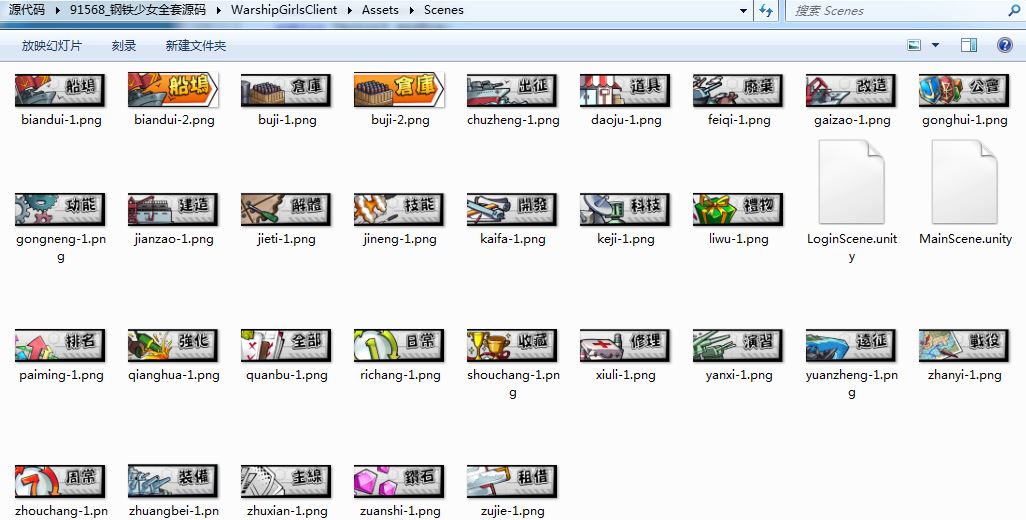Click the burn (刻录) toolbar button

coord(124,46)
